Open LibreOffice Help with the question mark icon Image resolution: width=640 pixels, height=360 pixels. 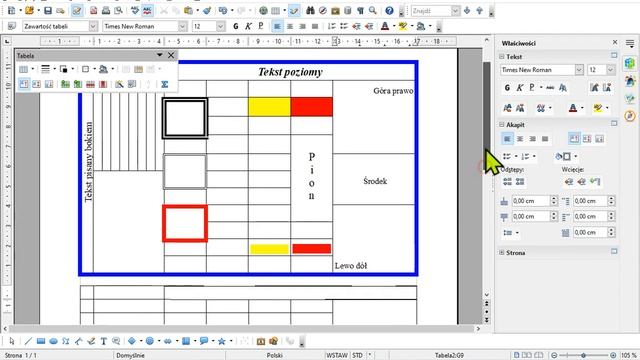click(x=389, y=11)
